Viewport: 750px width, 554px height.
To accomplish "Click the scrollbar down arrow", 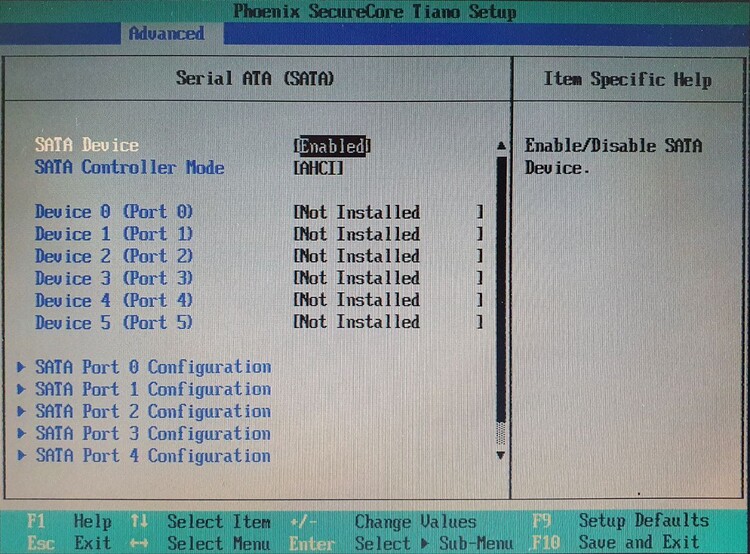I will pos(501,455).
